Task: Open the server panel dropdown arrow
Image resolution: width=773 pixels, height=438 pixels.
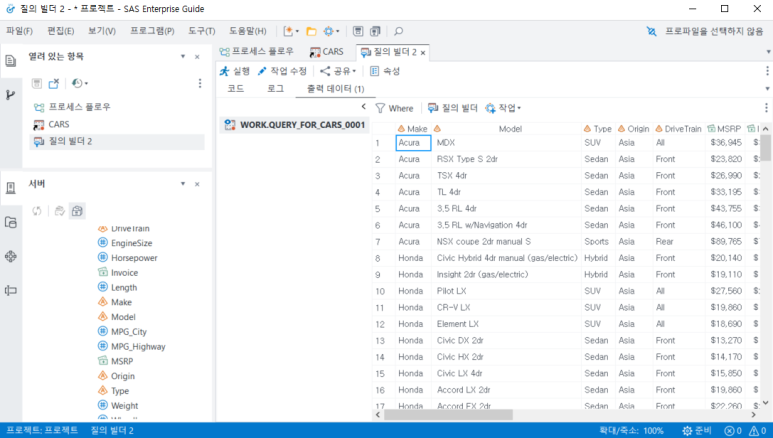Action: [x=183, y=184]
